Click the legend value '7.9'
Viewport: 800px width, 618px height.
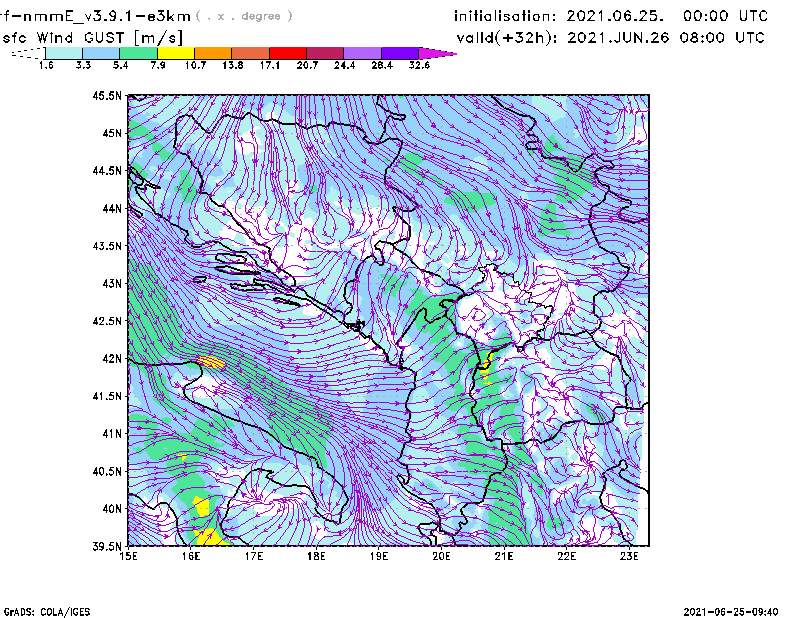click(x=158, y=65)
